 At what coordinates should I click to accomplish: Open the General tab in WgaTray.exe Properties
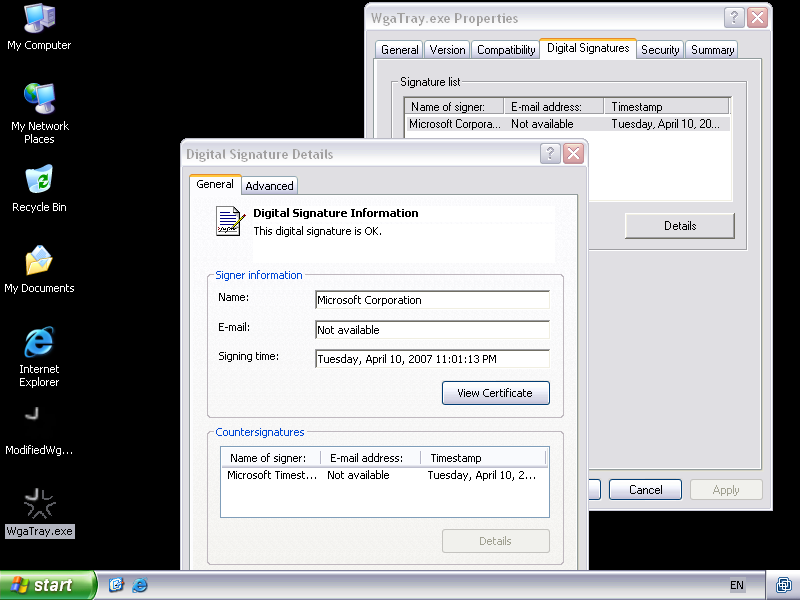pos(399,49)
